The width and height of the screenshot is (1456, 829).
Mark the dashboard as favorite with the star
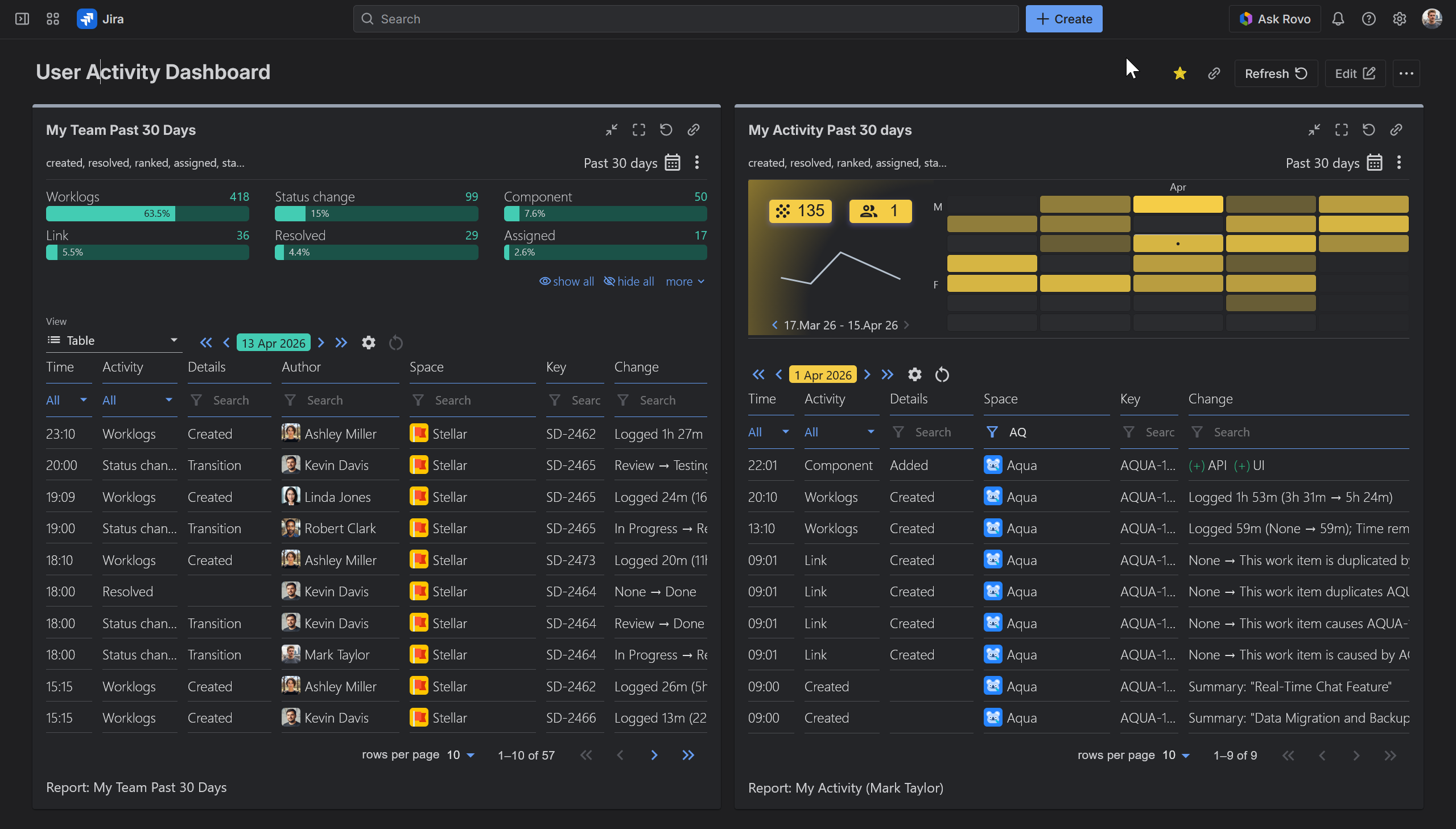point(1180,73)
